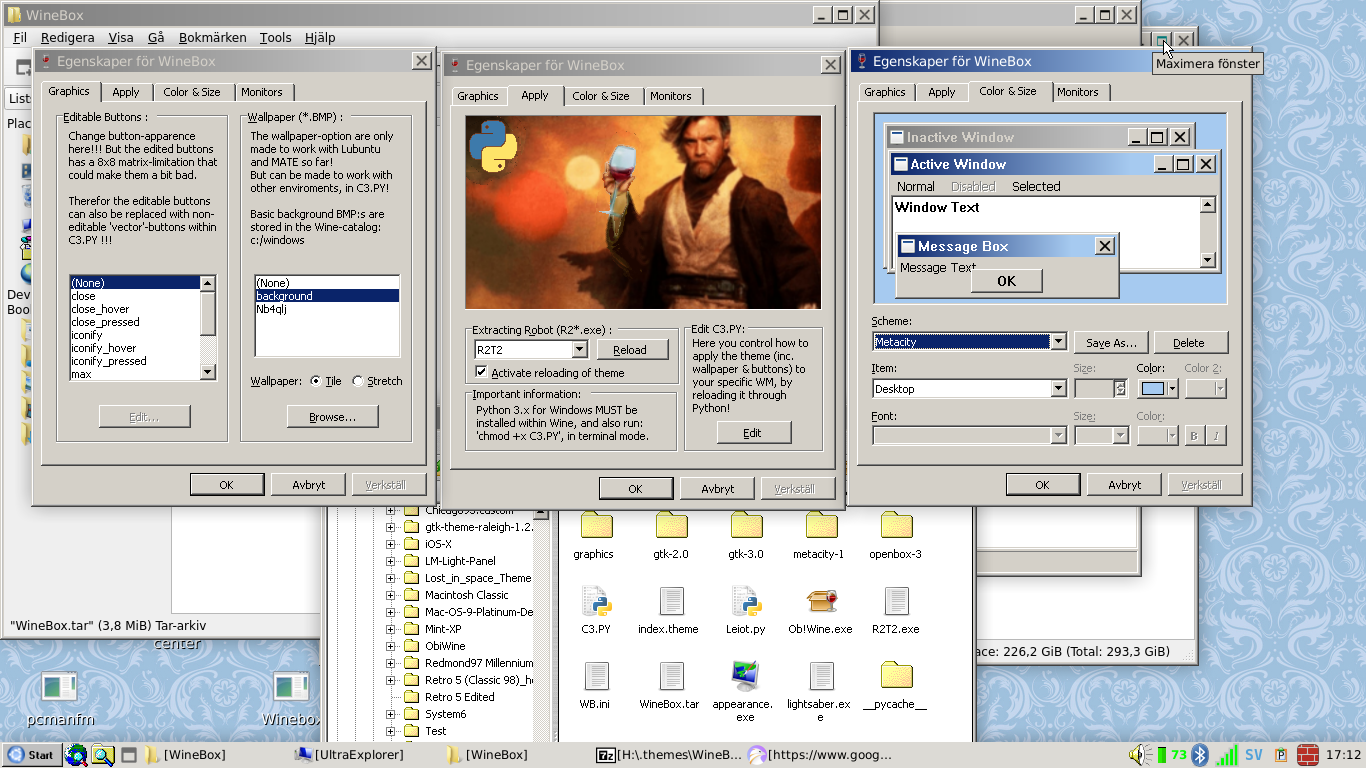Select the lightsaber.exe file icon
This screenshot has height=768, width=1366.
(x=821, y=676)
